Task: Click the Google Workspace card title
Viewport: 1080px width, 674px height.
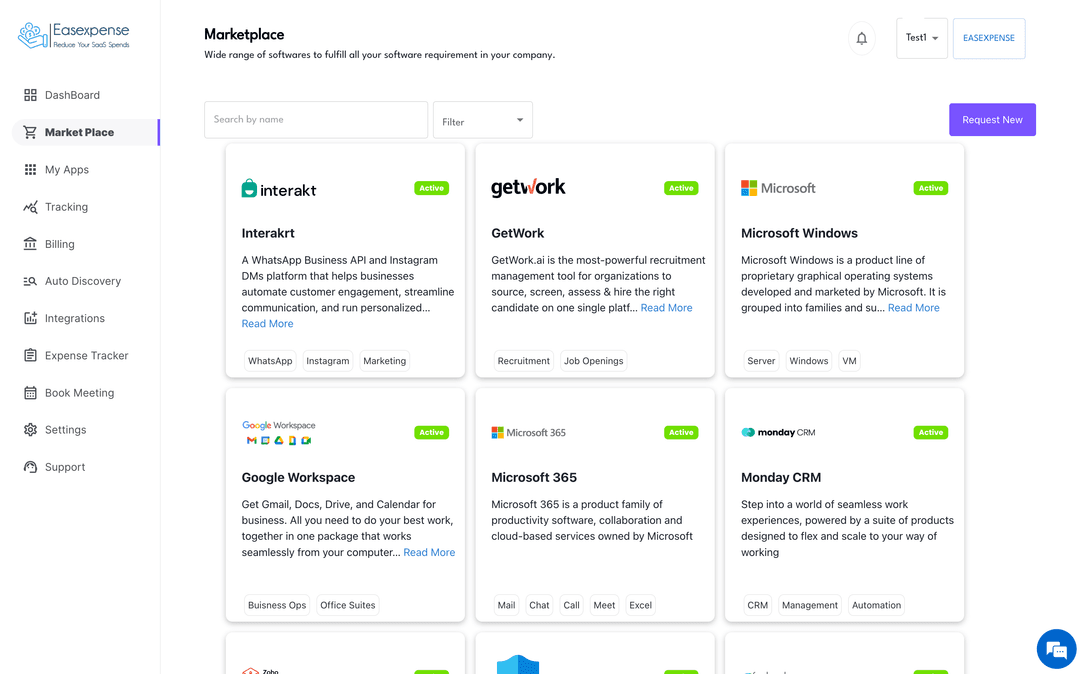Action: pyautogui.click(x=298, y=478)
